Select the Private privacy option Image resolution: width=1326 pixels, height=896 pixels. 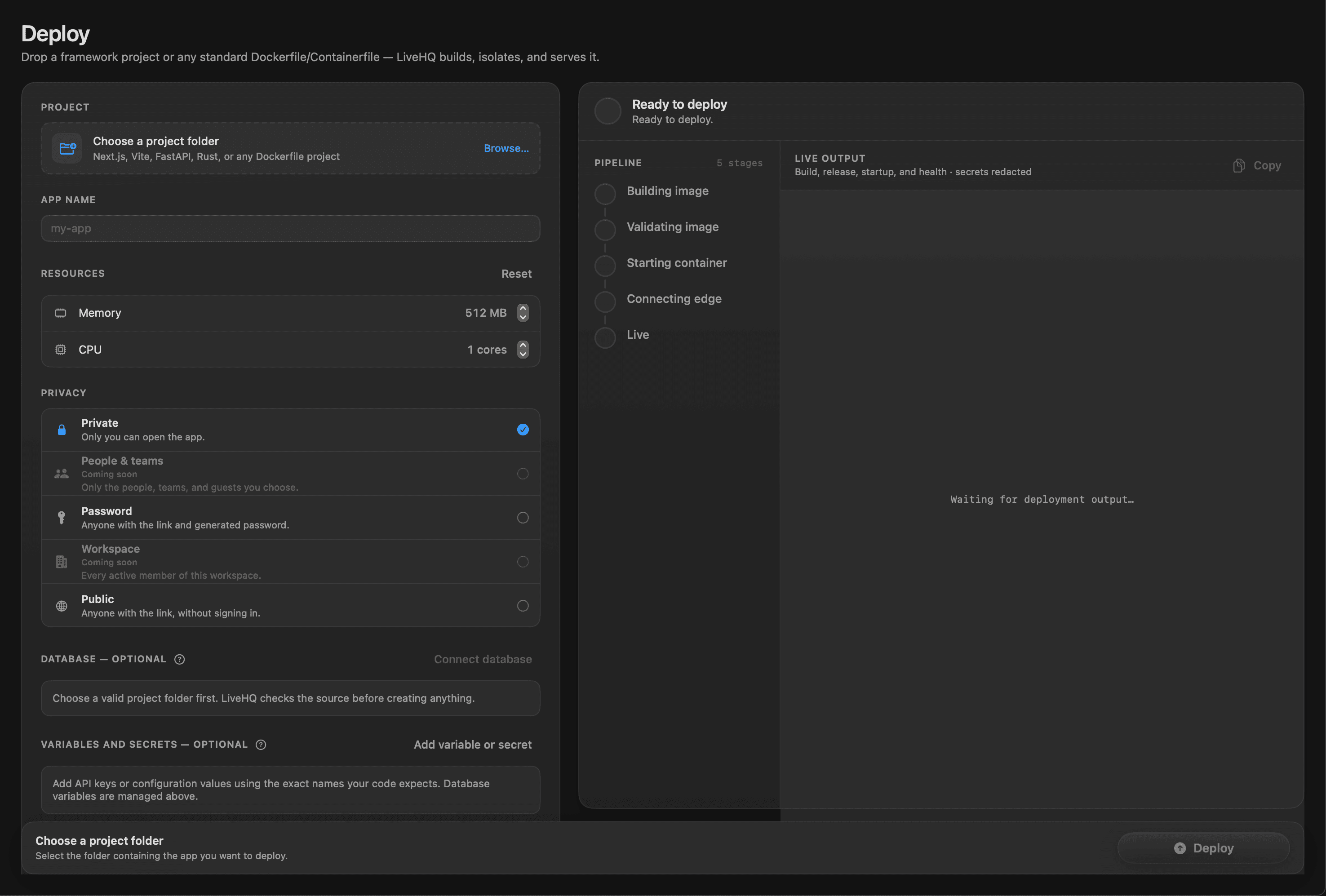(290, 430)
